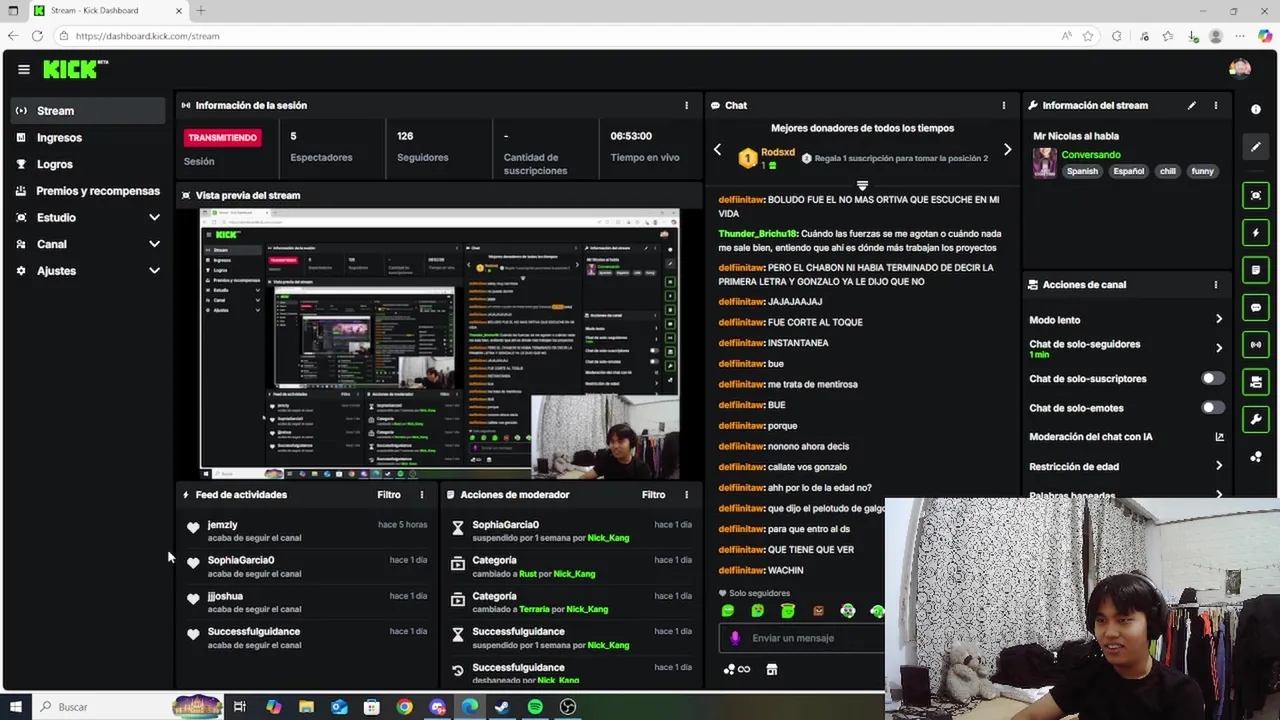This screenshot has width=1280, height=720.
Task: Show next top donor with right arrow
Action: (1007, 150)
